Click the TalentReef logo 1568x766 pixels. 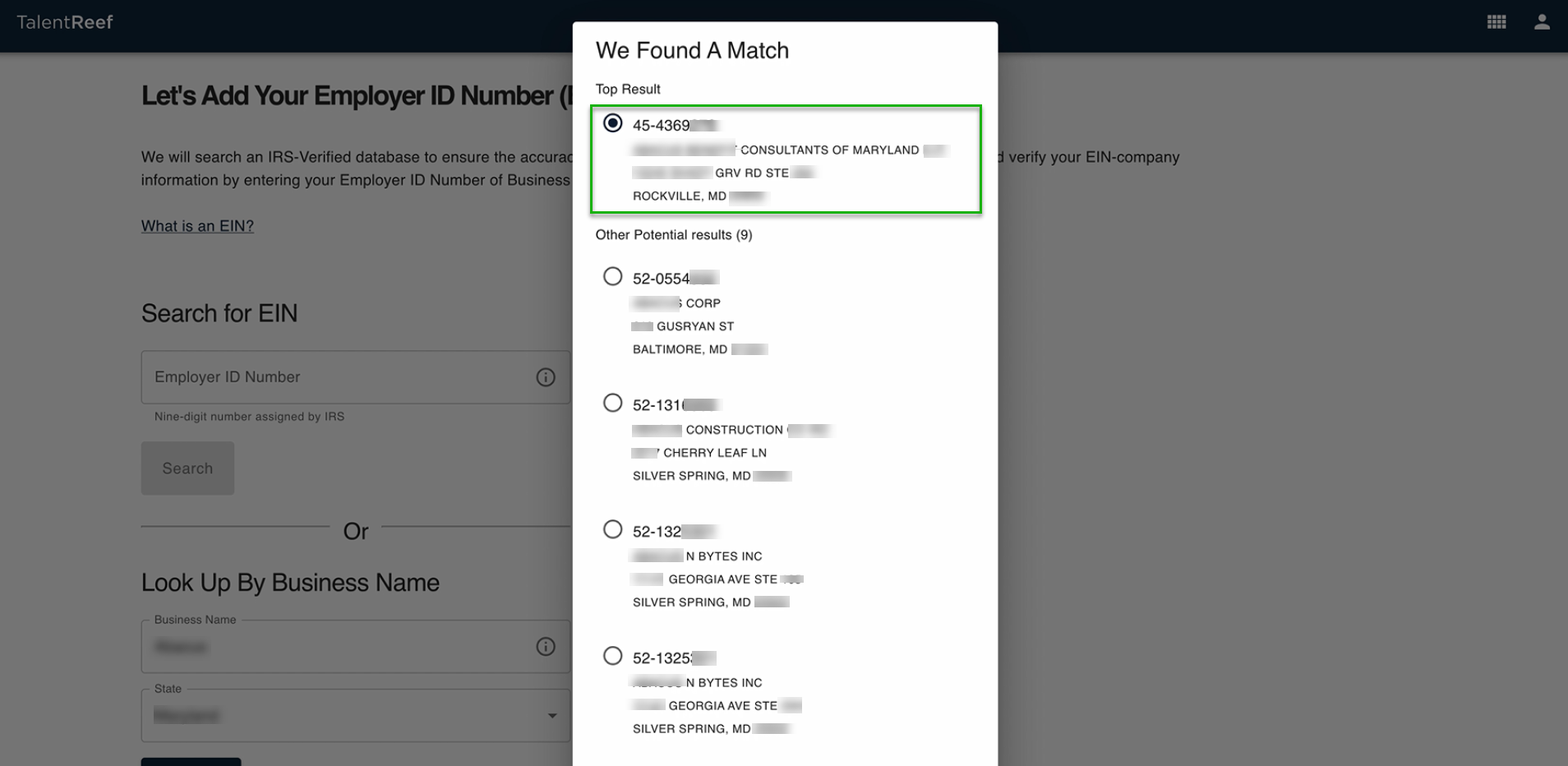(x=65, y=22)
